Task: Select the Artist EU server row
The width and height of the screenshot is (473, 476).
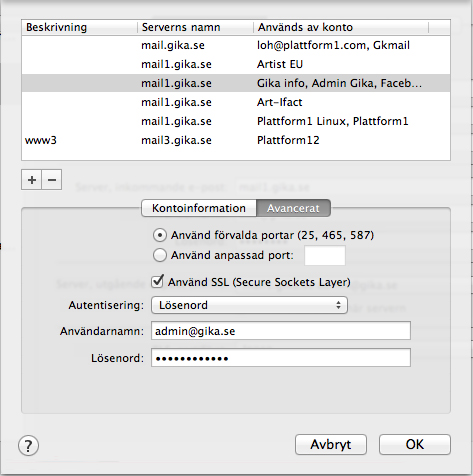Action: (x=236, y=64)
